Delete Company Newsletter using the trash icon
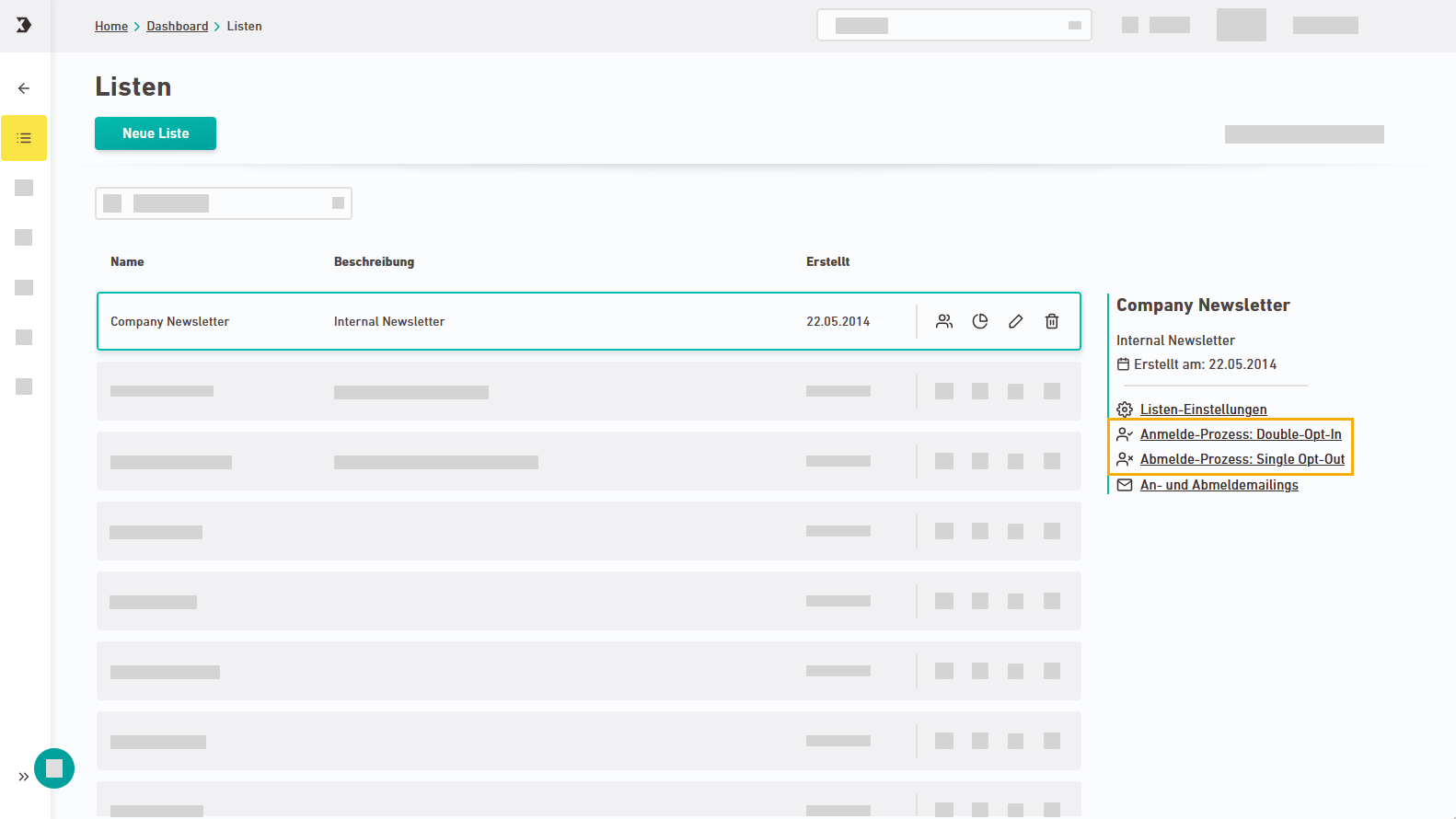The width and height of the screenshot is (1456, 819). [x=1052, y=321]
